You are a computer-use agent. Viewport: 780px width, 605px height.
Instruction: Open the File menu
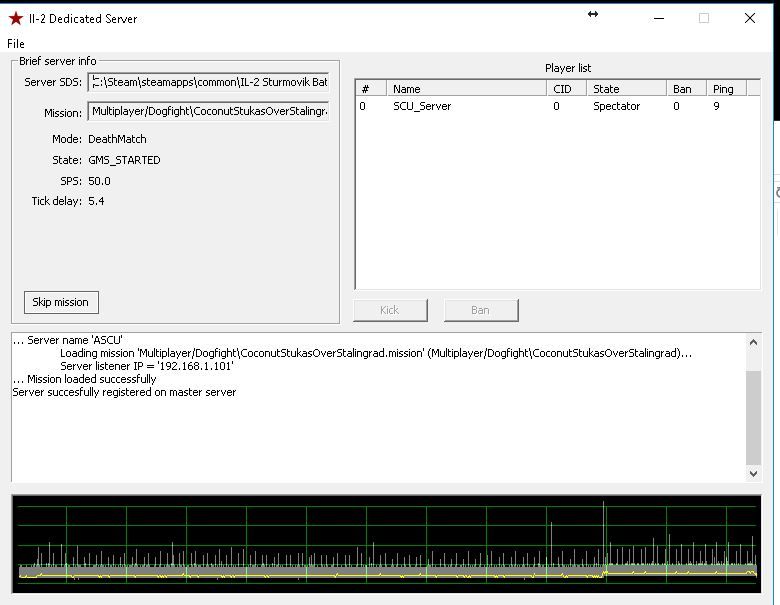tap(16, 44)
